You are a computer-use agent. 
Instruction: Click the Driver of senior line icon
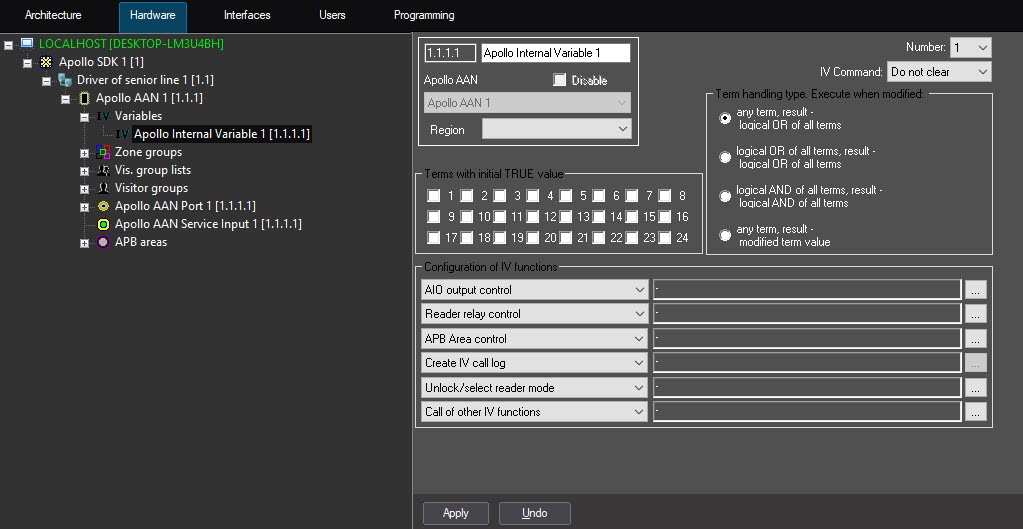pos(64,80)
